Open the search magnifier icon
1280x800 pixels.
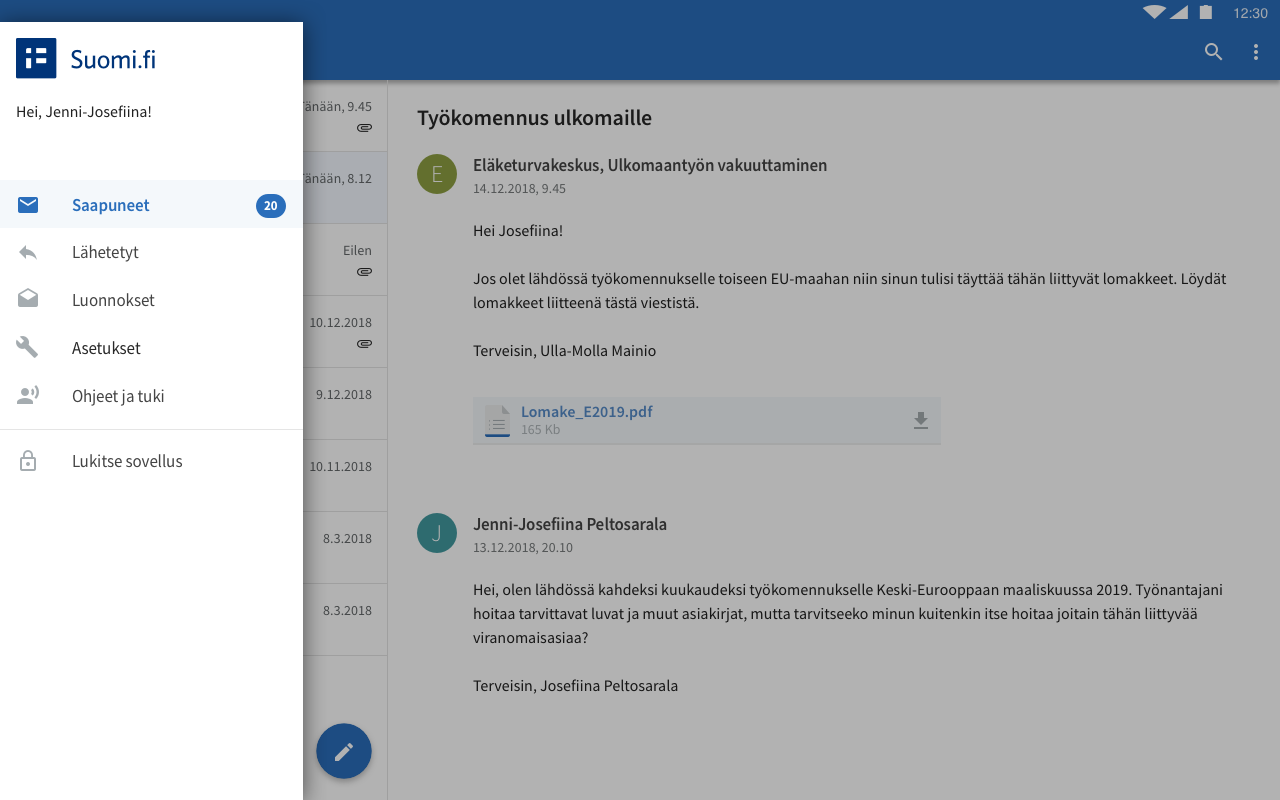(1213, 52)
